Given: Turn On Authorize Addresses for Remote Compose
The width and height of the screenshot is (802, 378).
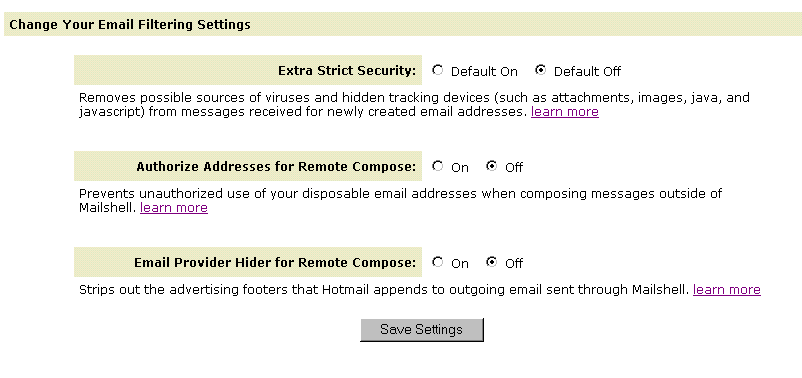Looking at the screenshot, I should click(x=437, y=166).
